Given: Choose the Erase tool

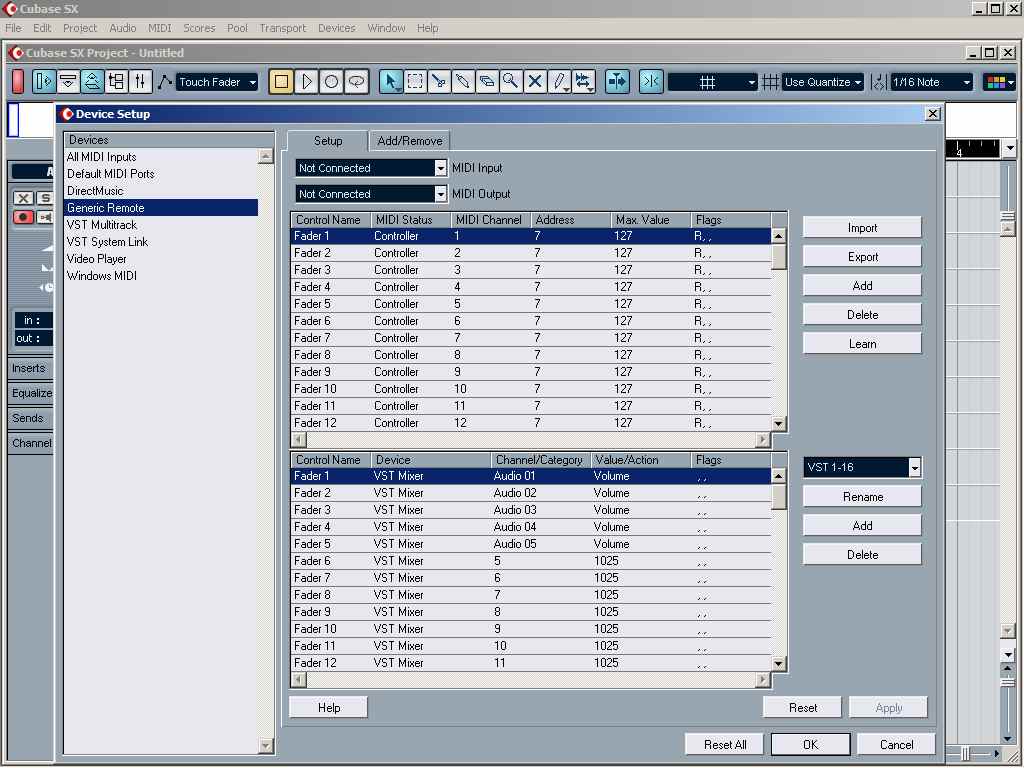Looking at the screenshot, I should [487, 82].
